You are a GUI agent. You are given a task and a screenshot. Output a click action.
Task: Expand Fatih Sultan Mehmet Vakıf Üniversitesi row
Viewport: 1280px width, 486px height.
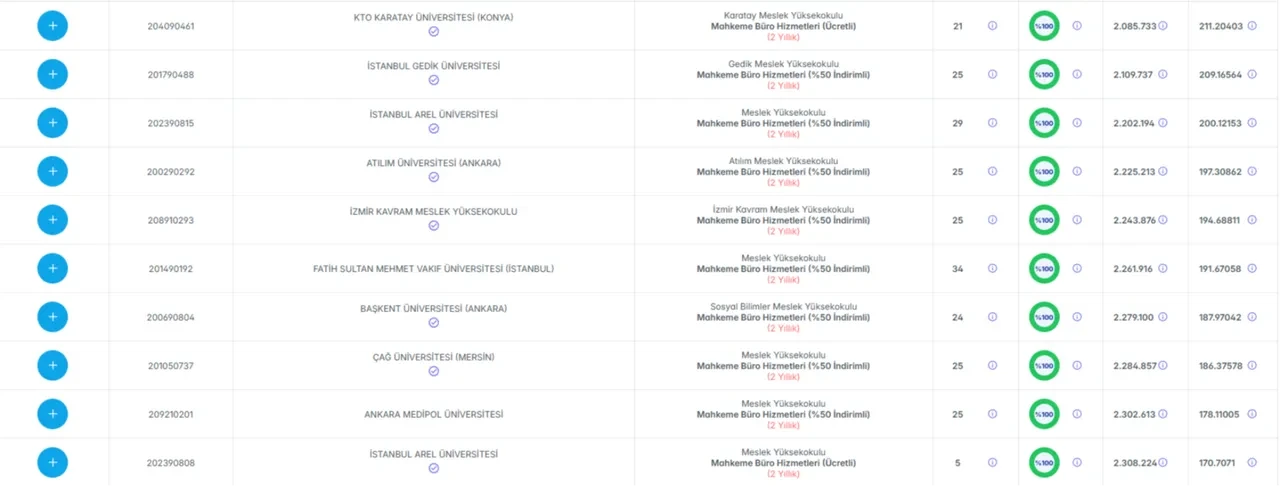(52, 269)
